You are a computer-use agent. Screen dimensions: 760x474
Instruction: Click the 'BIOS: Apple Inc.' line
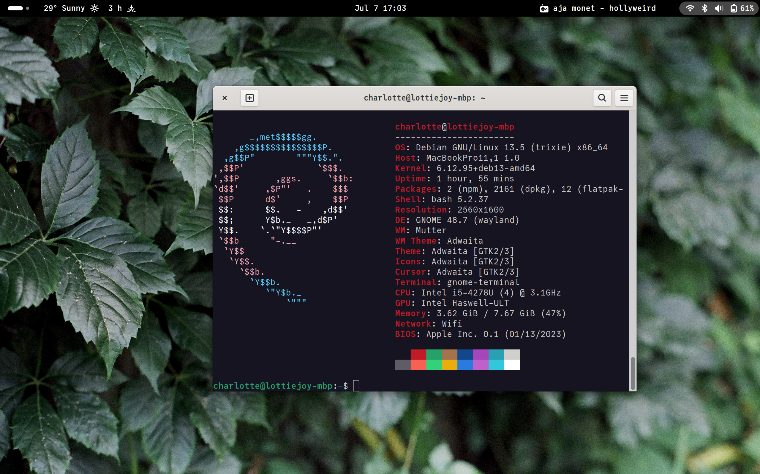point(480,334)
